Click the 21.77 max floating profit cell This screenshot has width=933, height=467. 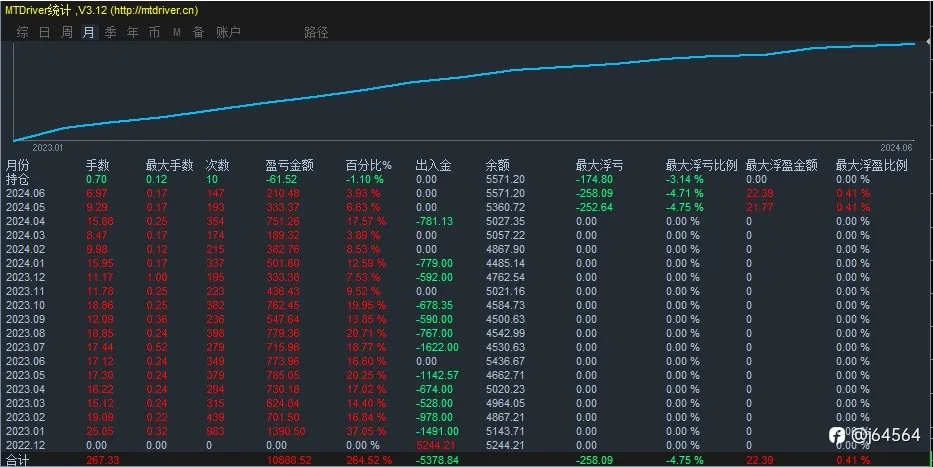pyautogui.click(x=759, y=207)
